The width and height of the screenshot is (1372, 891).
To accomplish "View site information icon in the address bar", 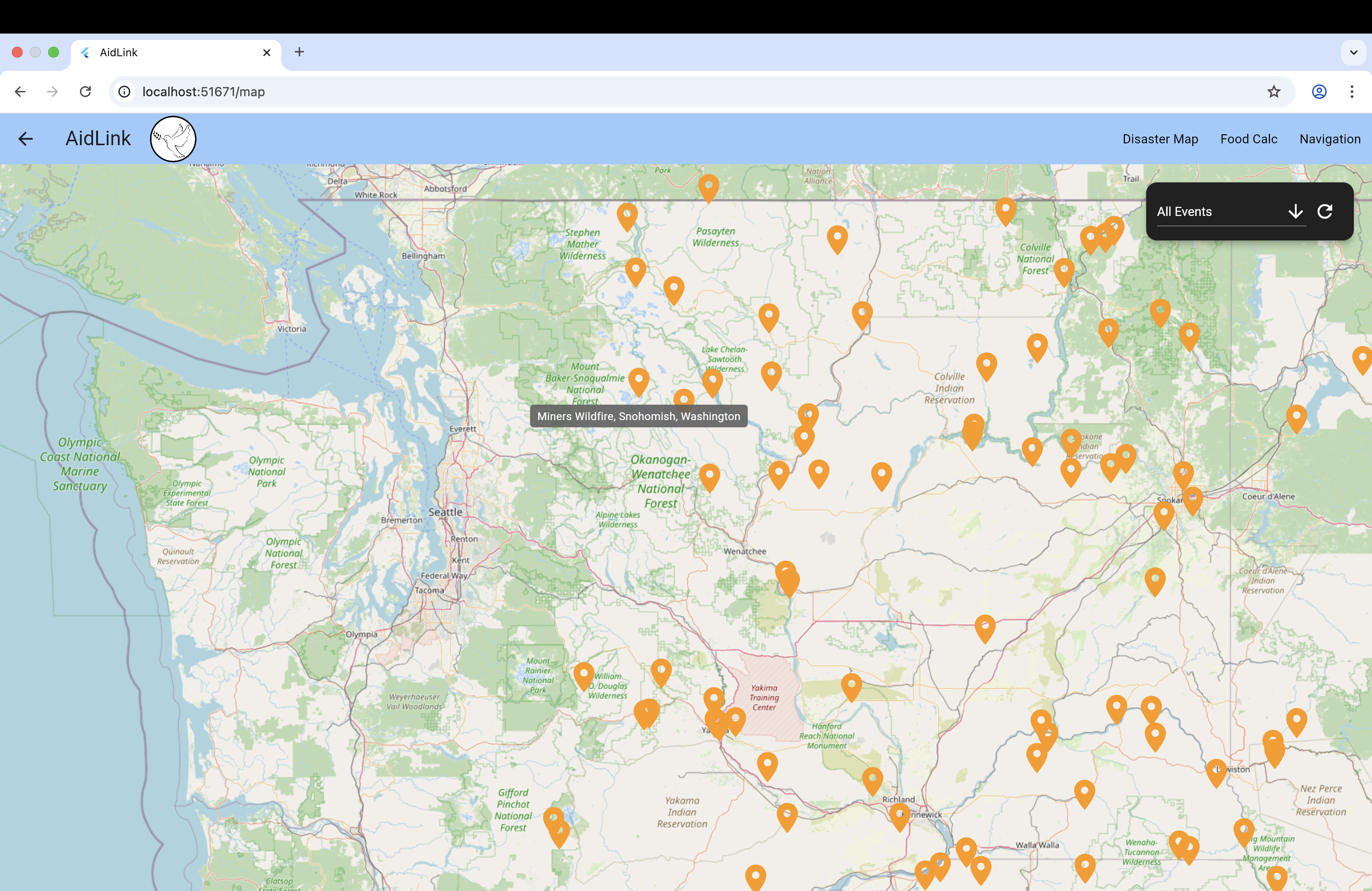I will tap(124, 92).
